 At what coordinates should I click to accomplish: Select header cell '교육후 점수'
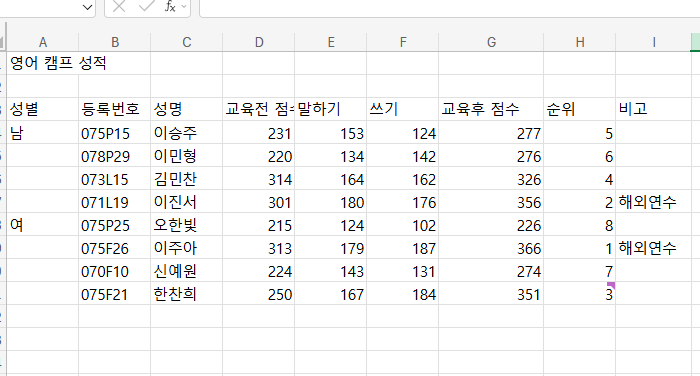pos(491,109)
